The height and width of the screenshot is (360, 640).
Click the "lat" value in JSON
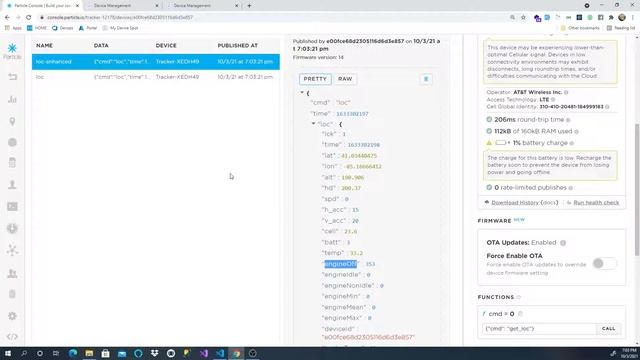click(x=359, y=156)
